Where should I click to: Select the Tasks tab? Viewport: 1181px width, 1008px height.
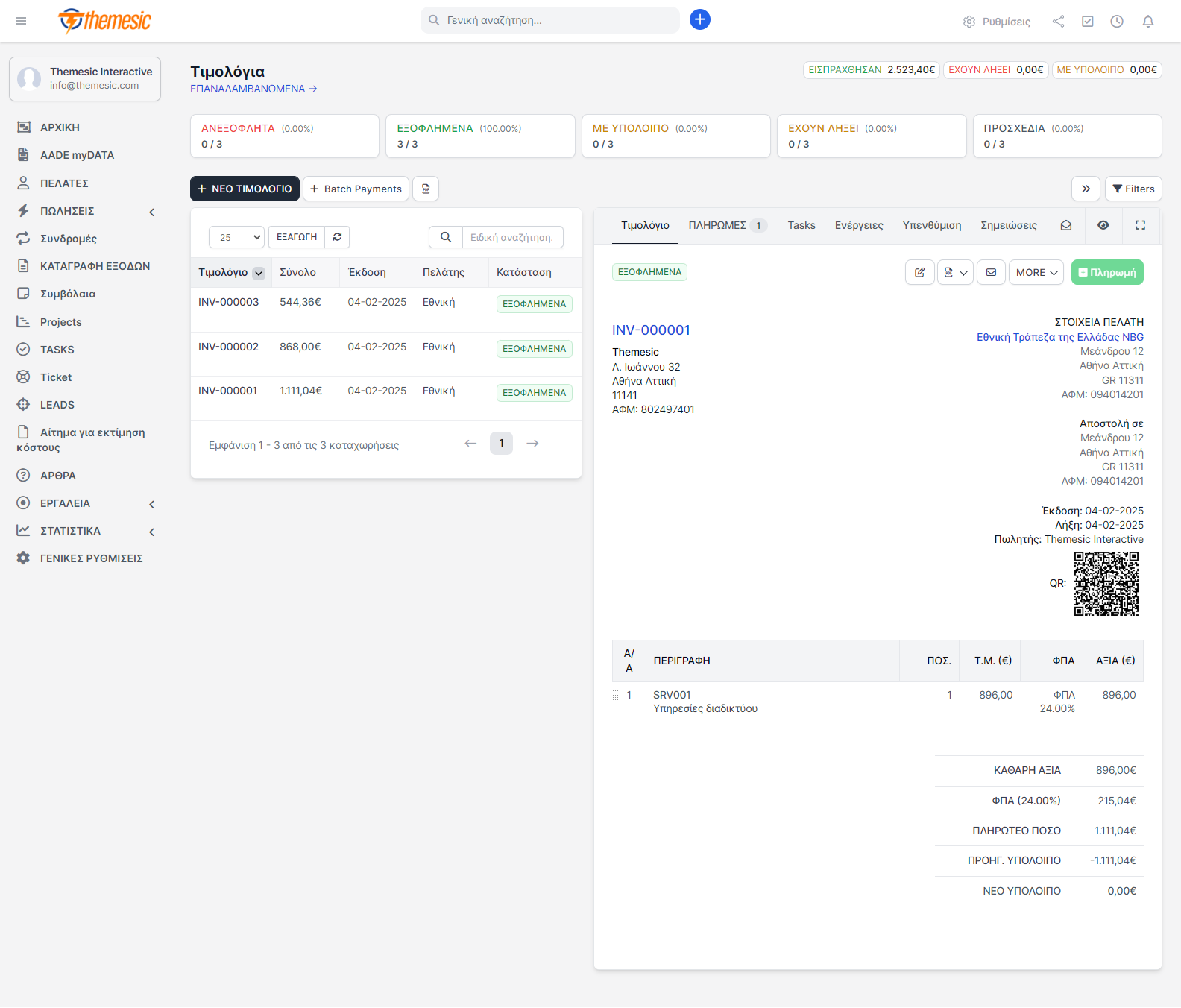[801, 225]
